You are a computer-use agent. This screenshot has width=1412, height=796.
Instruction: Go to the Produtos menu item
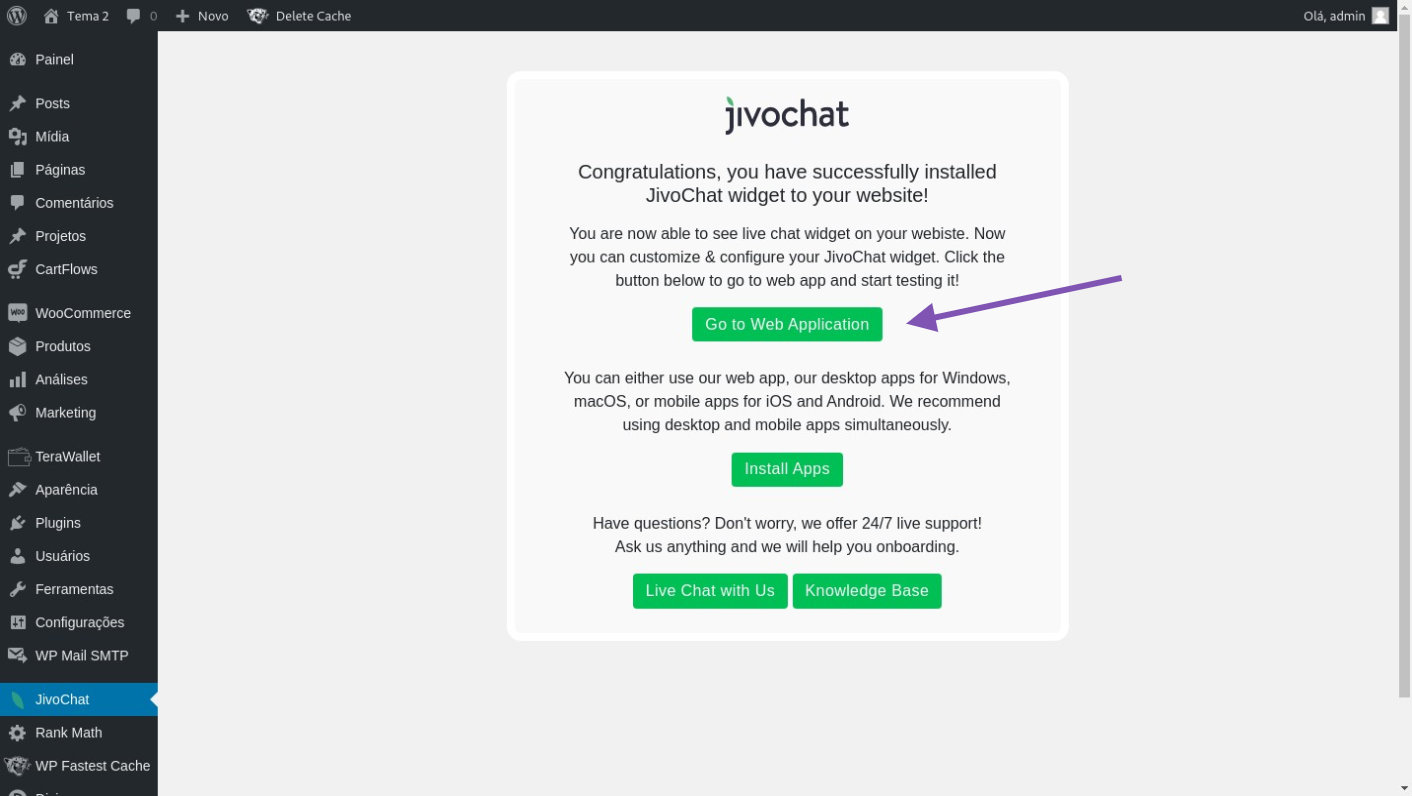[x=79, y=346]
